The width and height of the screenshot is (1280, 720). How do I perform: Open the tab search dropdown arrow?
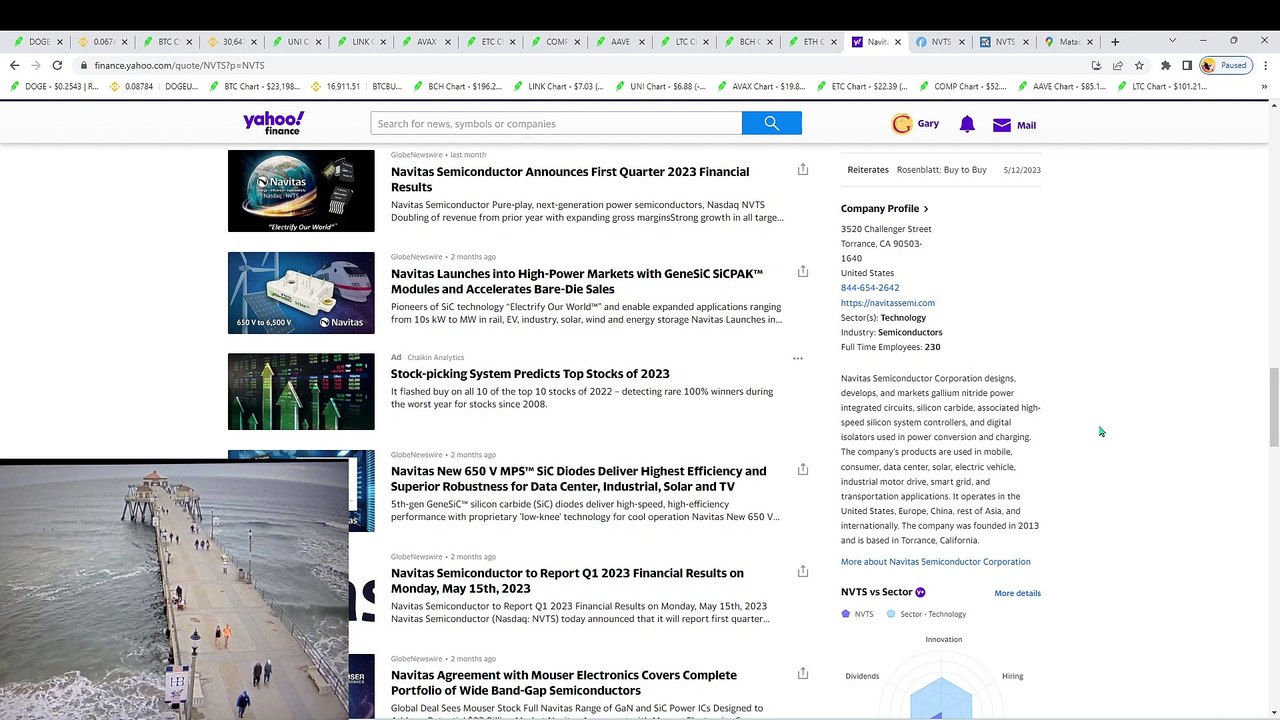1172,41
